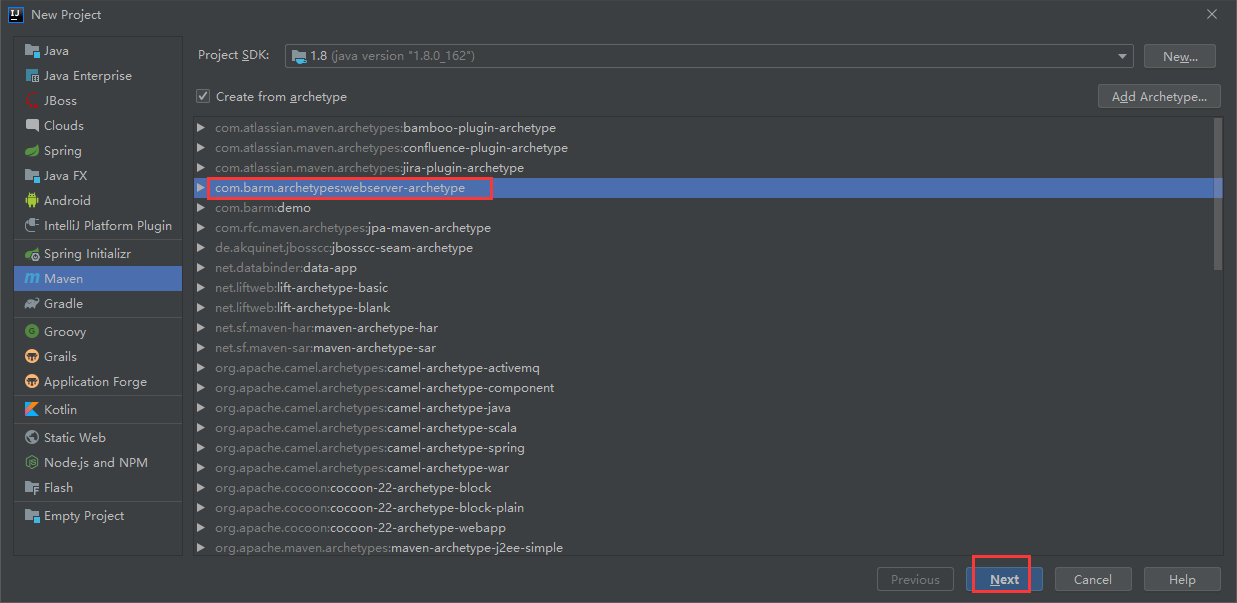Click the Grails orange icon

tap(32, 357)
